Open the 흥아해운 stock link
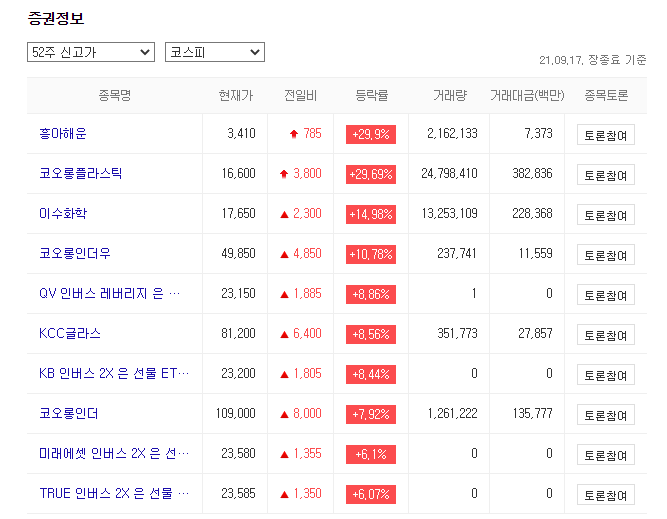The image size is (667, 519). (x=63, y=134)
